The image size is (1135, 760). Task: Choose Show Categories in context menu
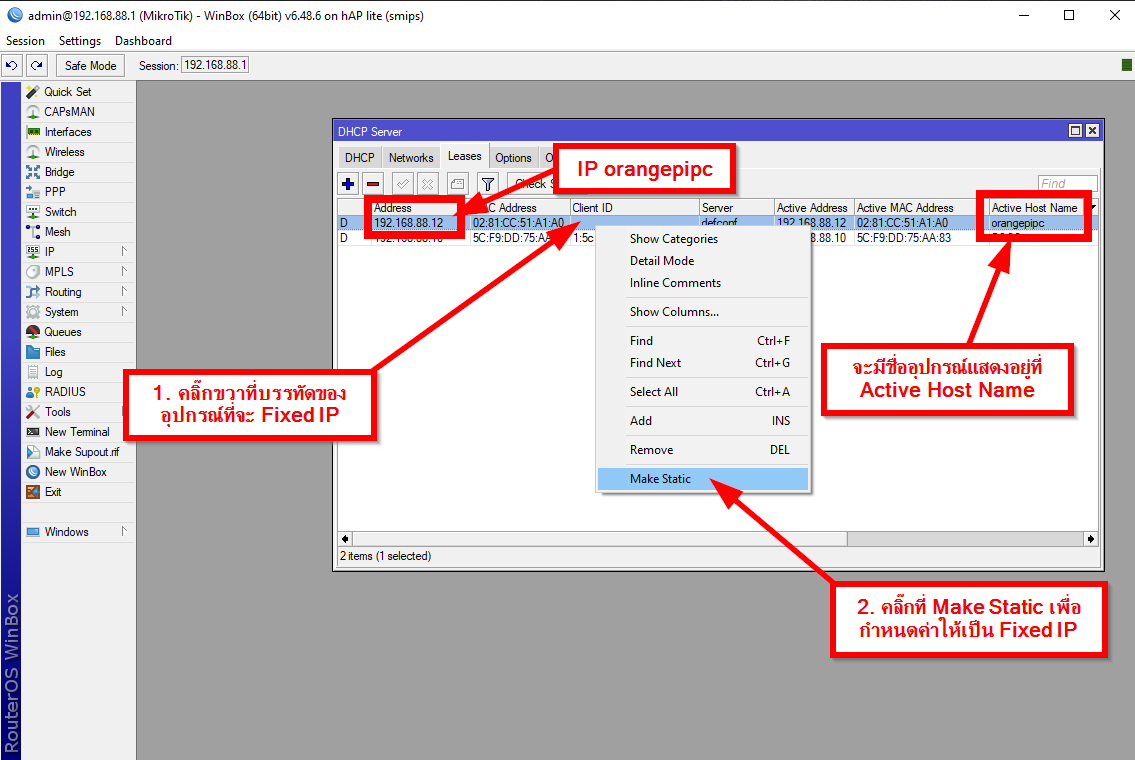click(x=702, y=239)
